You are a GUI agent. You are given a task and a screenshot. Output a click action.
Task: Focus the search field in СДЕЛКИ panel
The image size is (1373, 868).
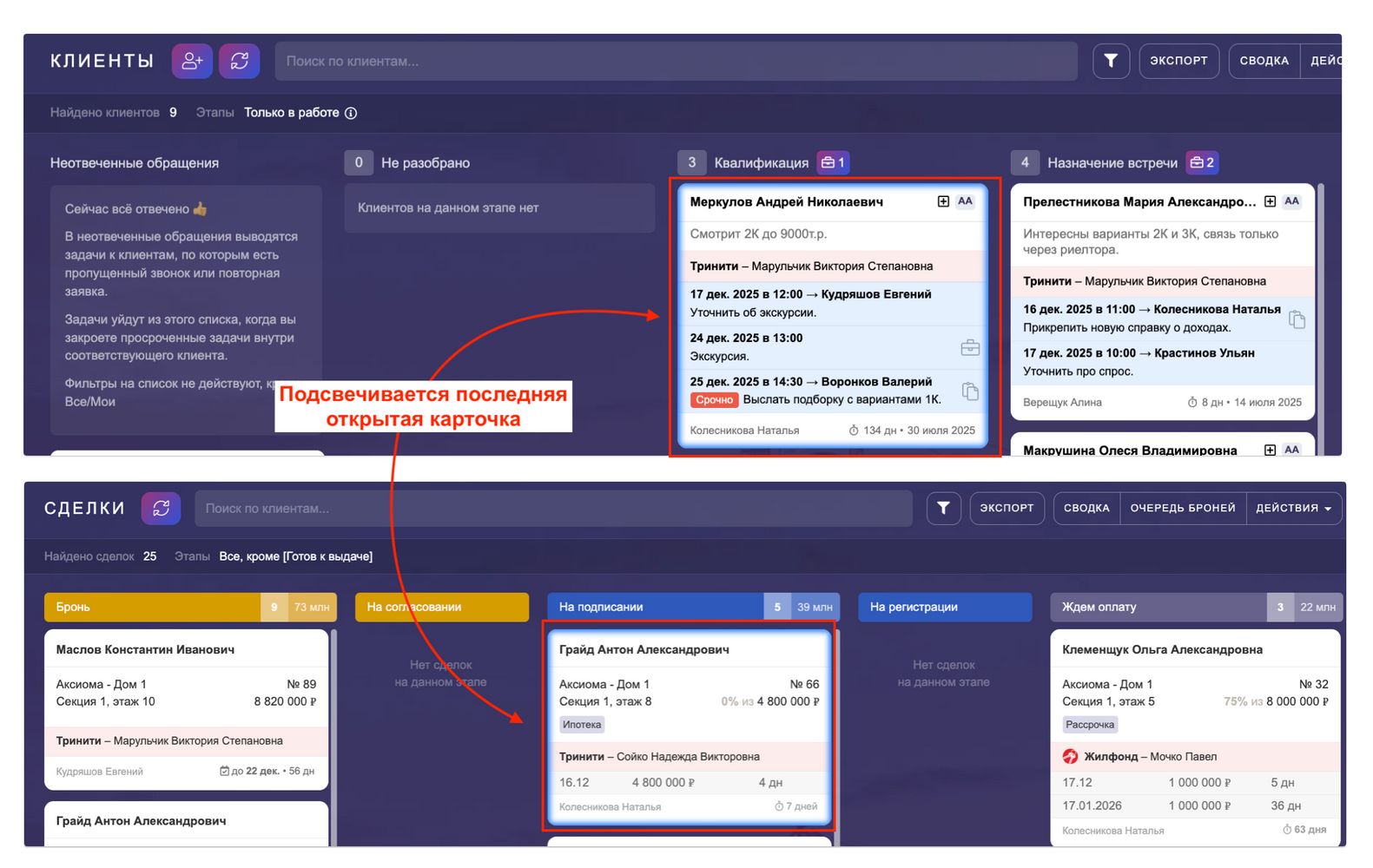(553, 509)
